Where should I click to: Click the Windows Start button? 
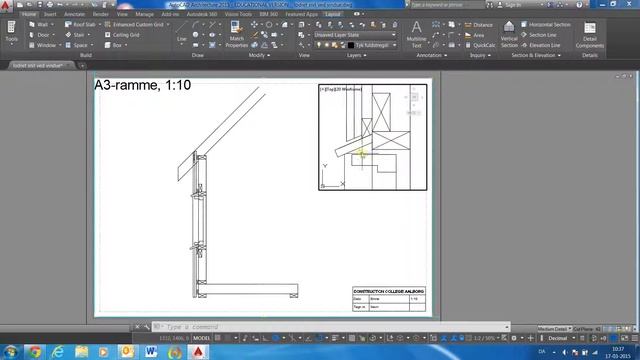(11, 352)
